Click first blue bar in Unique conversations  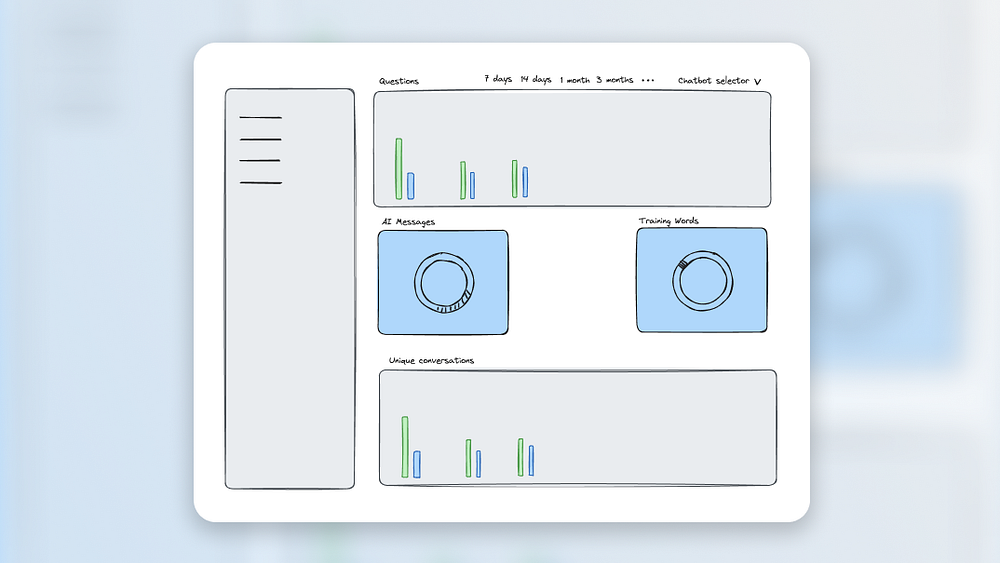(417, 464)
